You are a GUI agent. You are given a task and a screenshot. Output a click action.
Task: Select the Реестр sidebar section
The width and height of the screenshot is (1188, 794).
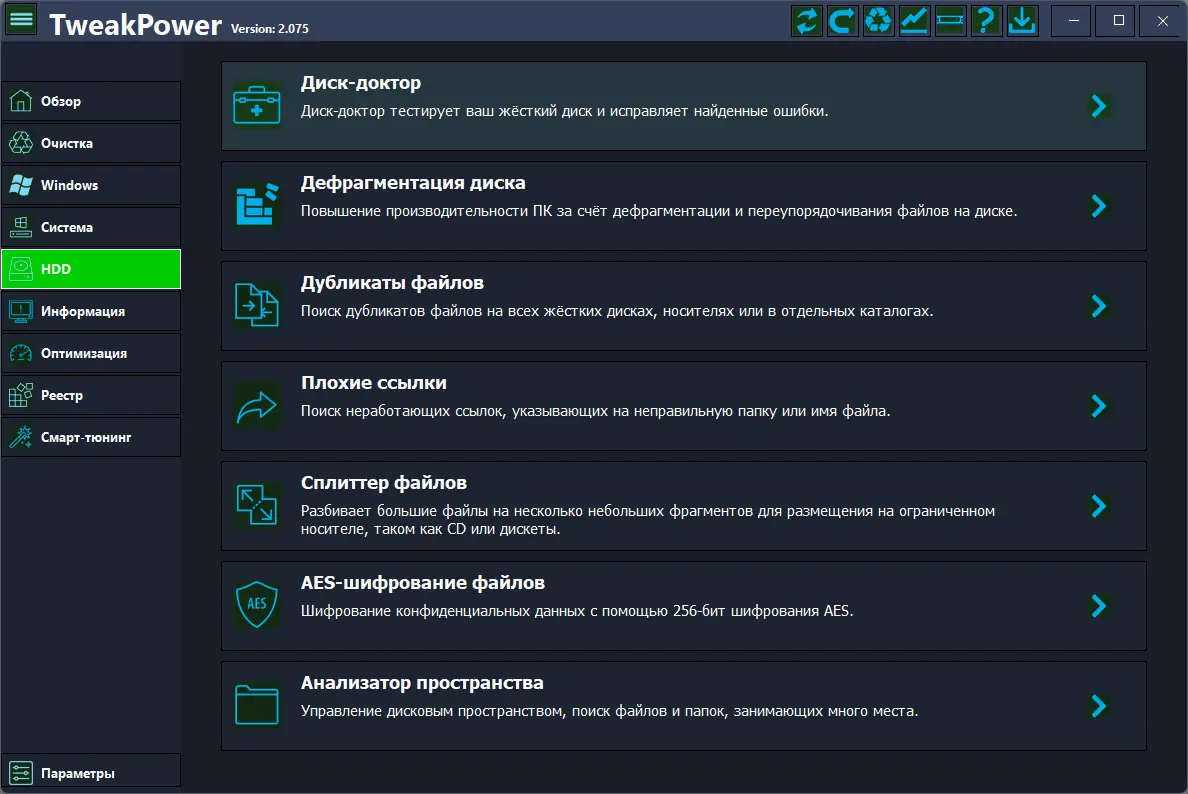tap(91, 395)
